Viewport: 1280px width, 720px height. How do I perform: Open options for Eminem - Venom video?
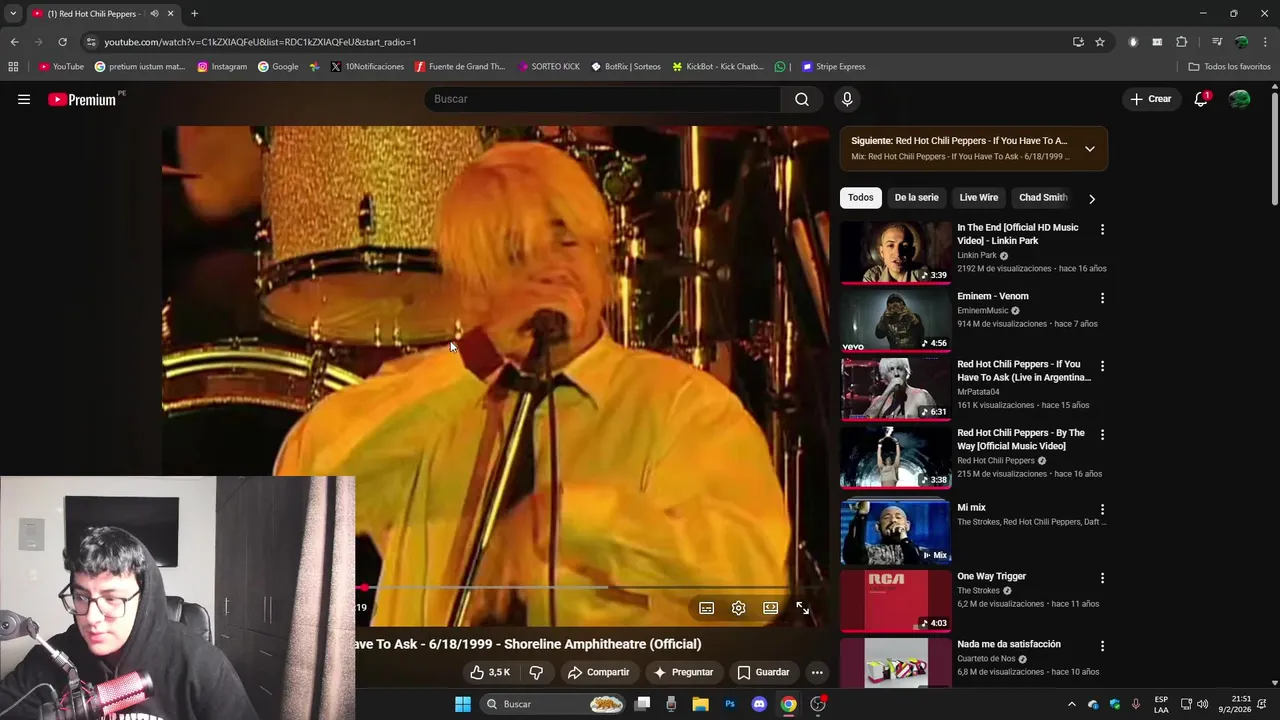(x=1102, y=298)
